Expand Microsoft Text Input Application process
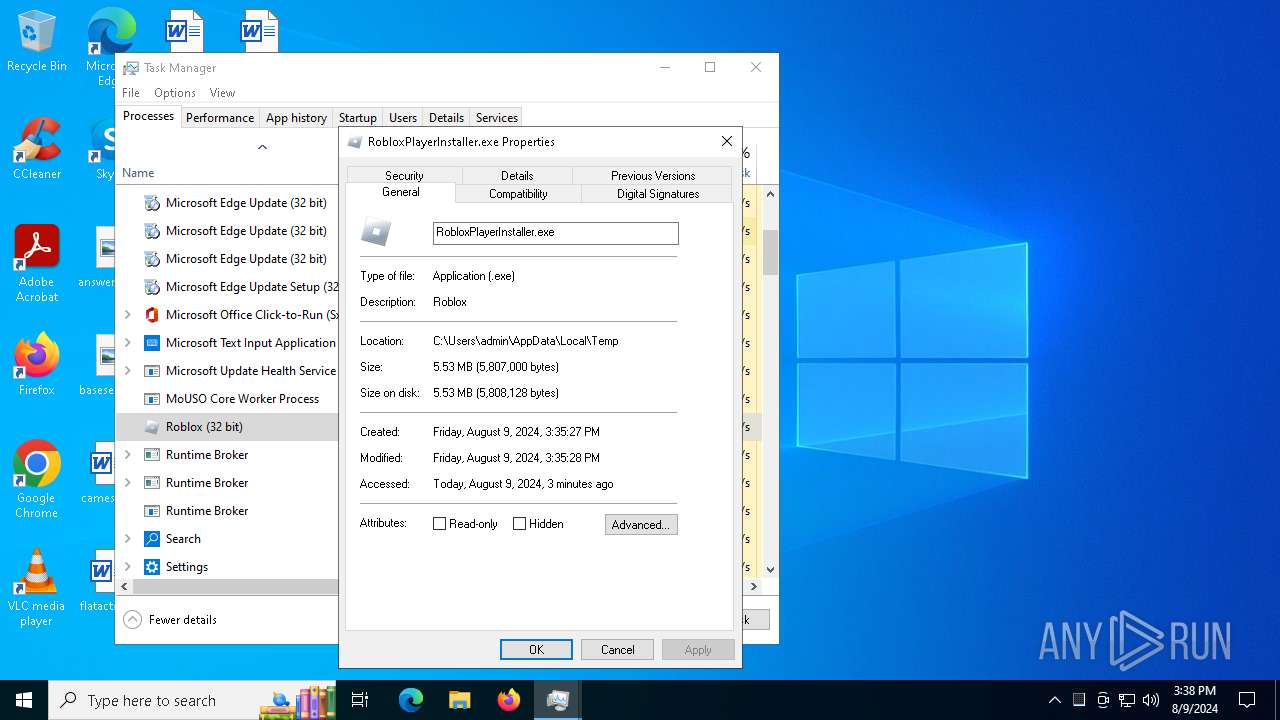The width and height of the screenshot is (1280, 720). point(128,343)
